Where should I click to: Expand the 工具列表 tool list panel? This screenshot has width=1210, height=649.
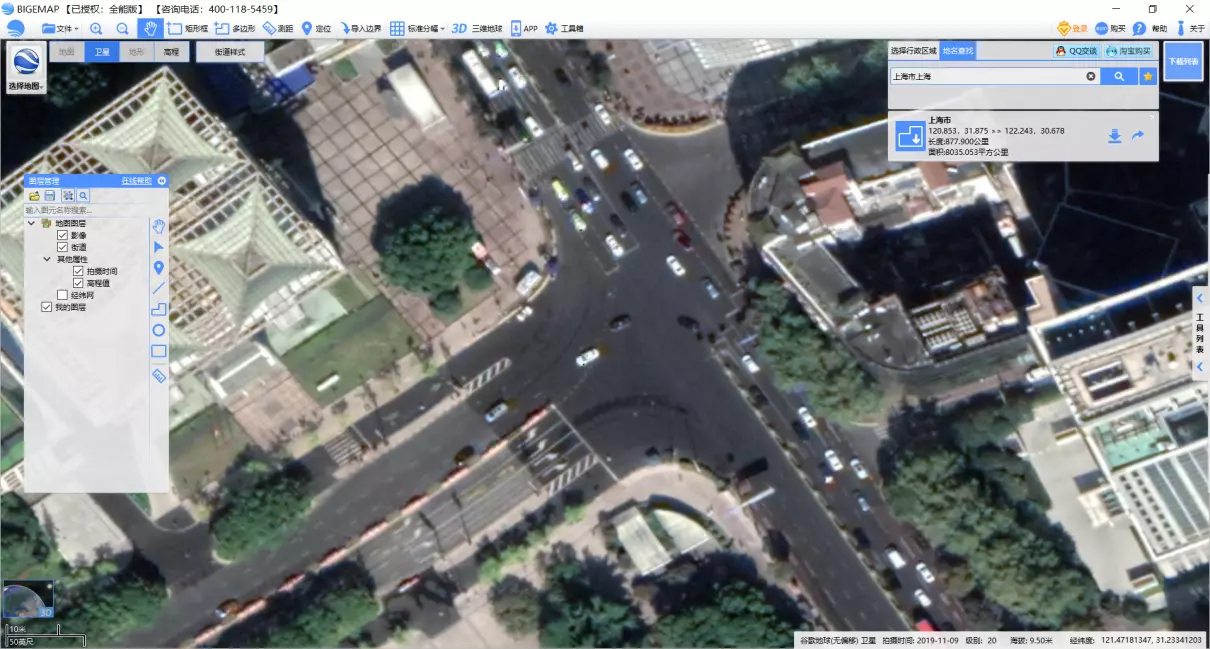coord(1201,332)
